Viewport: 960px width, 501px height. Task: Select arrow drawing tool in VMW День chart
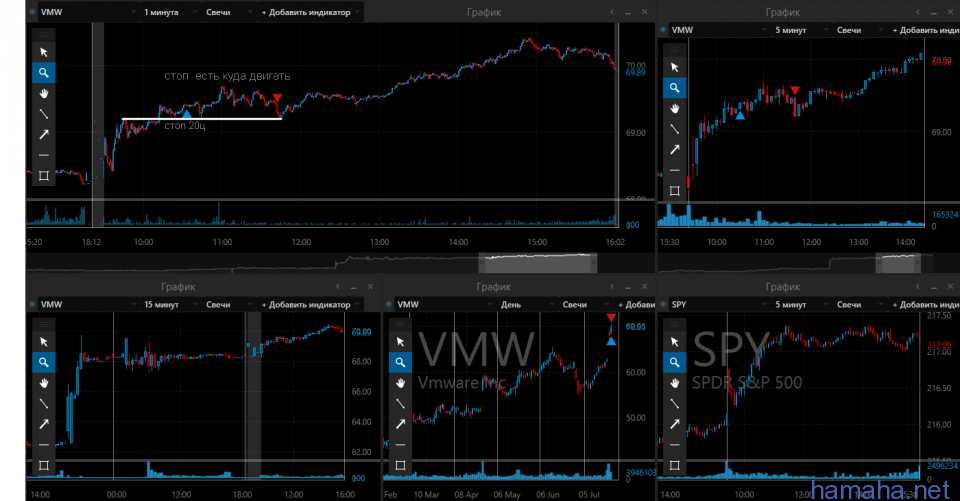tap(400, 424)
